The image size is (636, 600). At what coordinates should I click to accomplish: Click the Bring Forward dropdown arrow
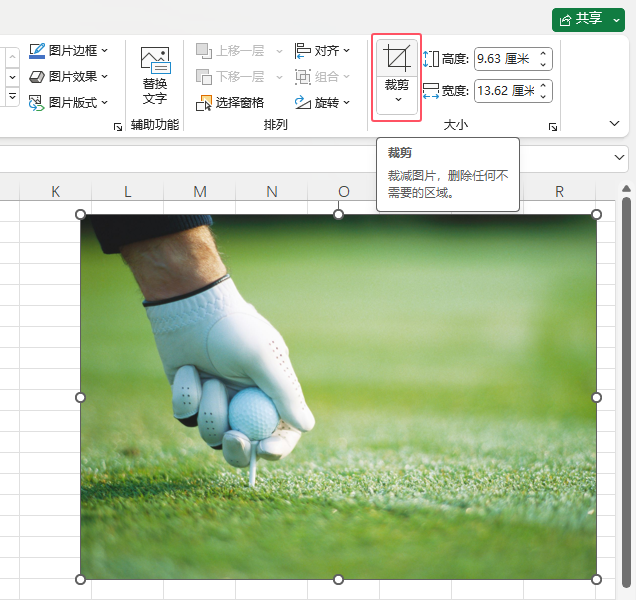(279, 51)
